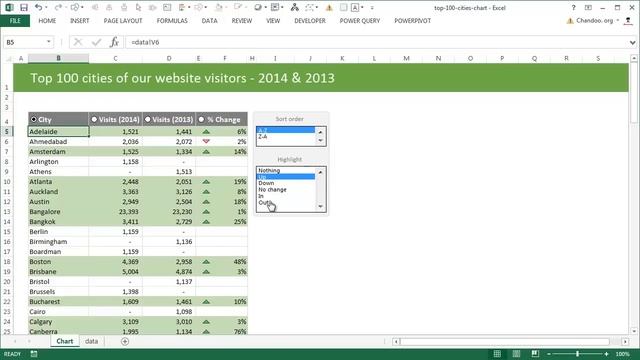Image resolution: width=640 pixels, height=360 pixels.
Task: Click Highlight list scroll down arrow
Action: [320, 206]
